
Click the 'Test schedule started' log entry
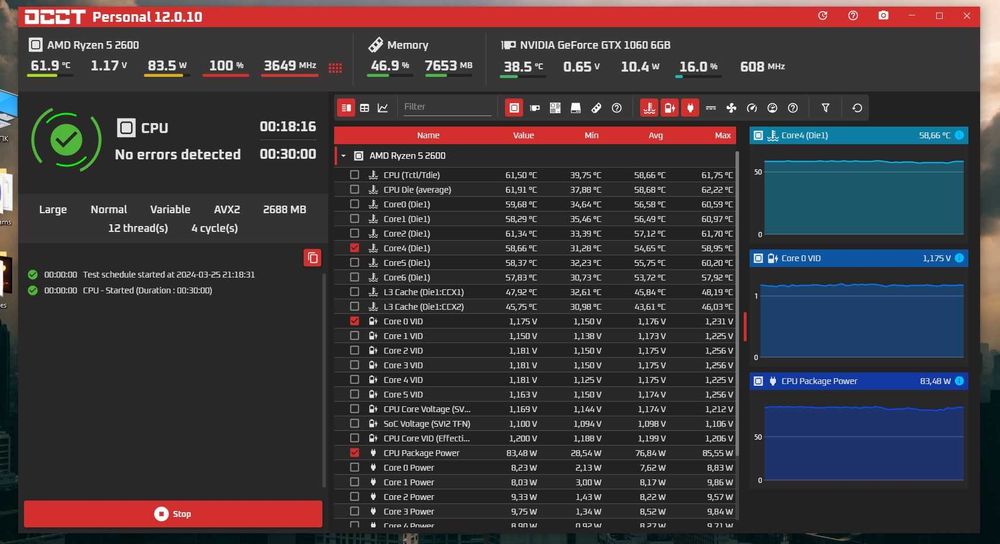click(168, 275)
